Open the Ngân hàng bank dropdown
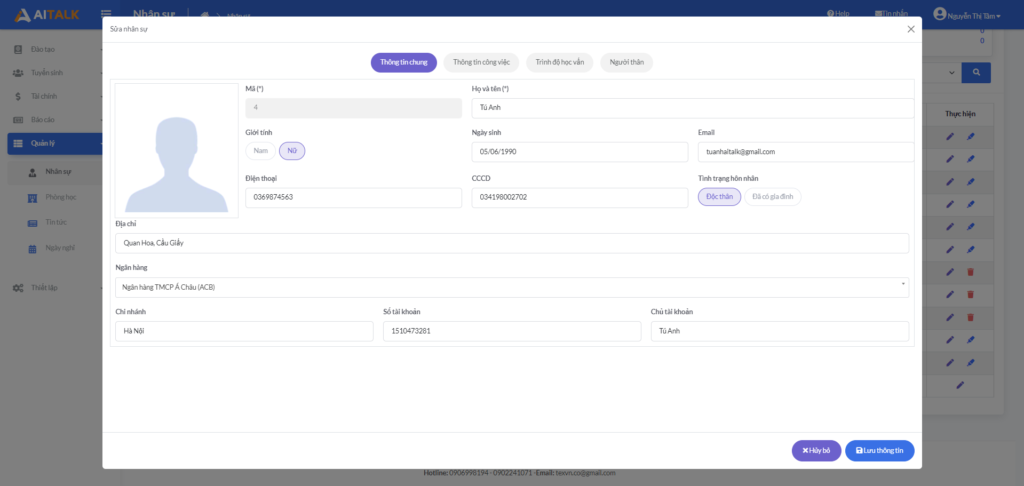 pyautogui.click(x=512, y=287)
